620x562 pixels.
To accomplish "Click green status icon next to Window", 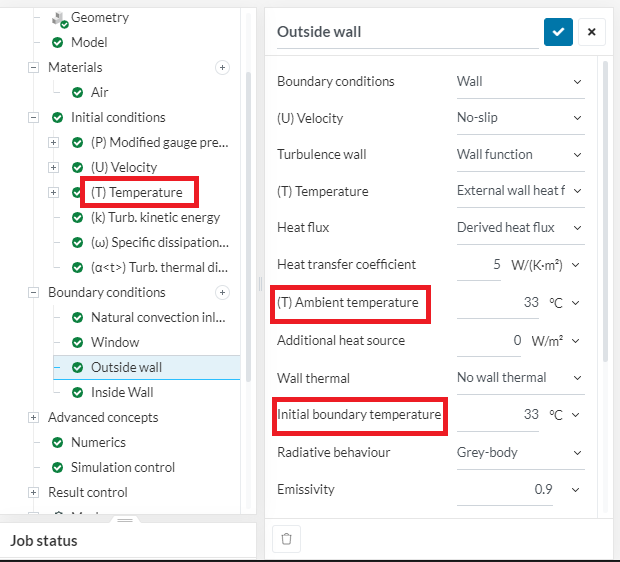I will pyautogui.click(x=77, y=342).
